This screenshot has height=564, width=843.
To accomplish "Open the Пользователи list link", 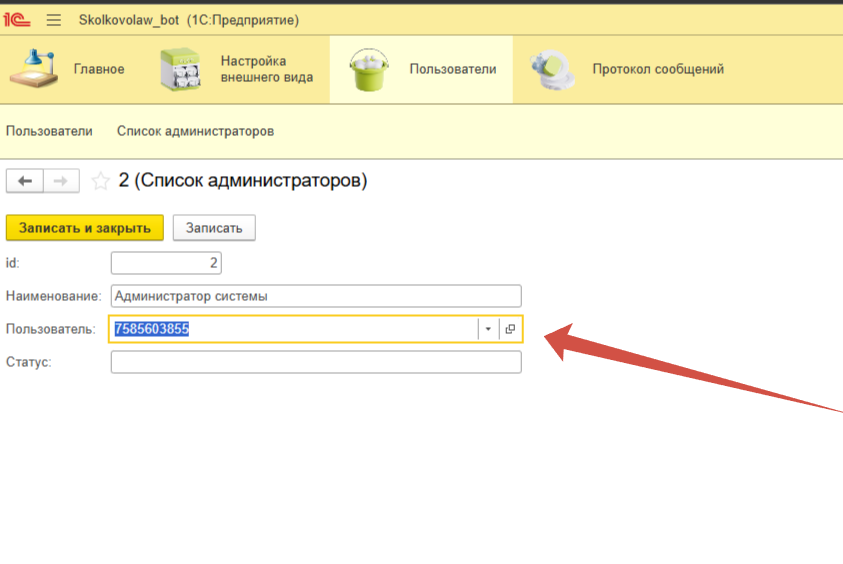I will (x=49, y=131).
